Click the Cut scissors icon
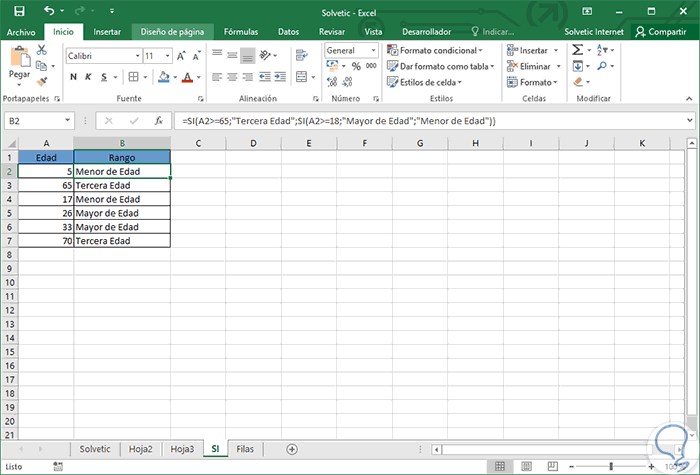Image resolution: width=700 pixels, height=475 pixels. [42, 50]
